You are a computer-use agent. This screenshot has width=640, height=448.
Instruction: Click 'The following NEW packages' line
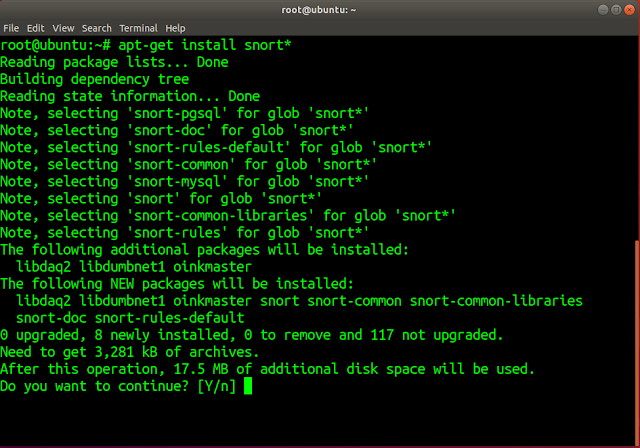177,284
